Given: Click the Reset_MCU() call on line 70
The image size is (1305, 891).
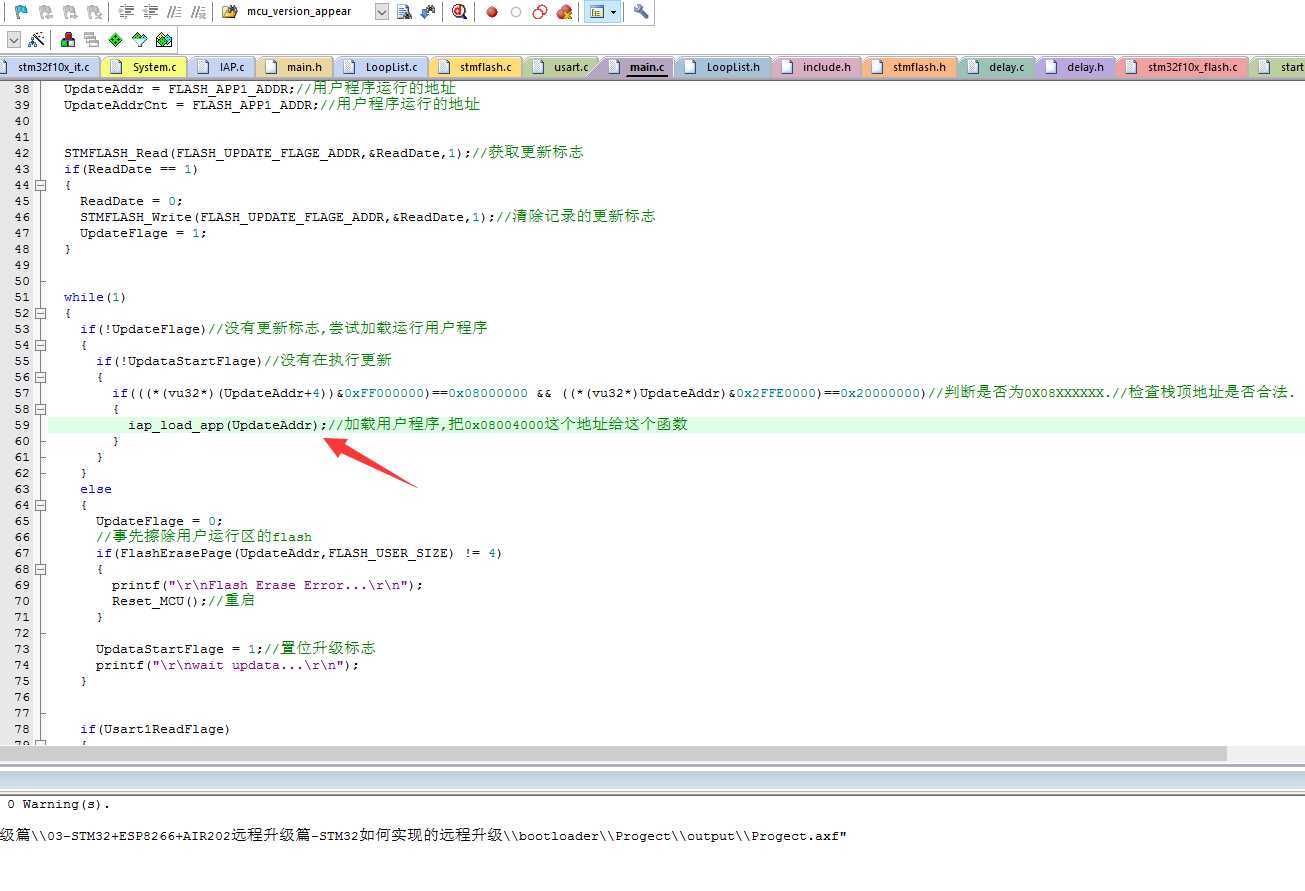Looking at the screenshot, I should tap(156, 601).
